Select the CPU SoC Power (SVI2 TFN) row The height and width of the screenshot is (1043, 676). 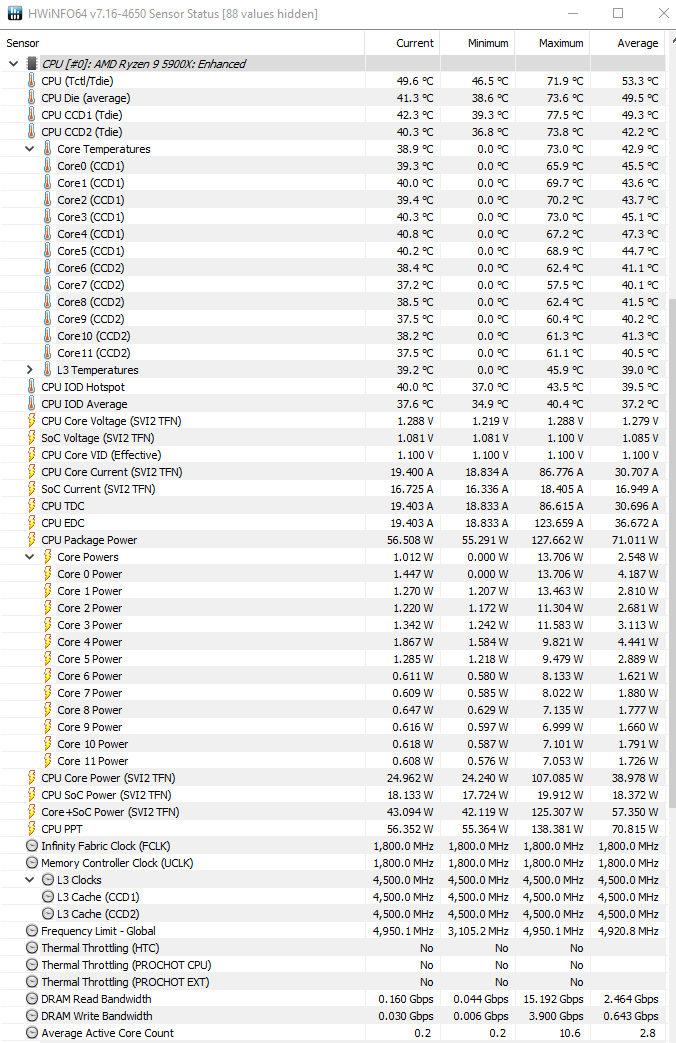333,795
